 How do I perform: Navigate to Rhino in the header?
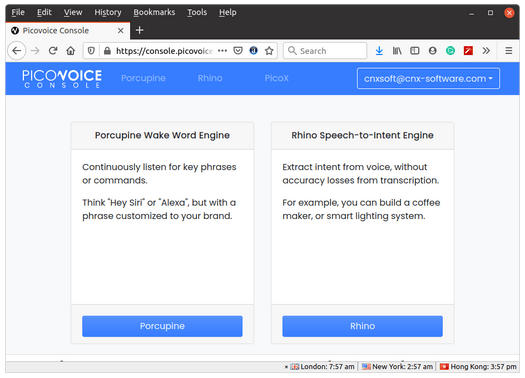(x=210, y=78)
